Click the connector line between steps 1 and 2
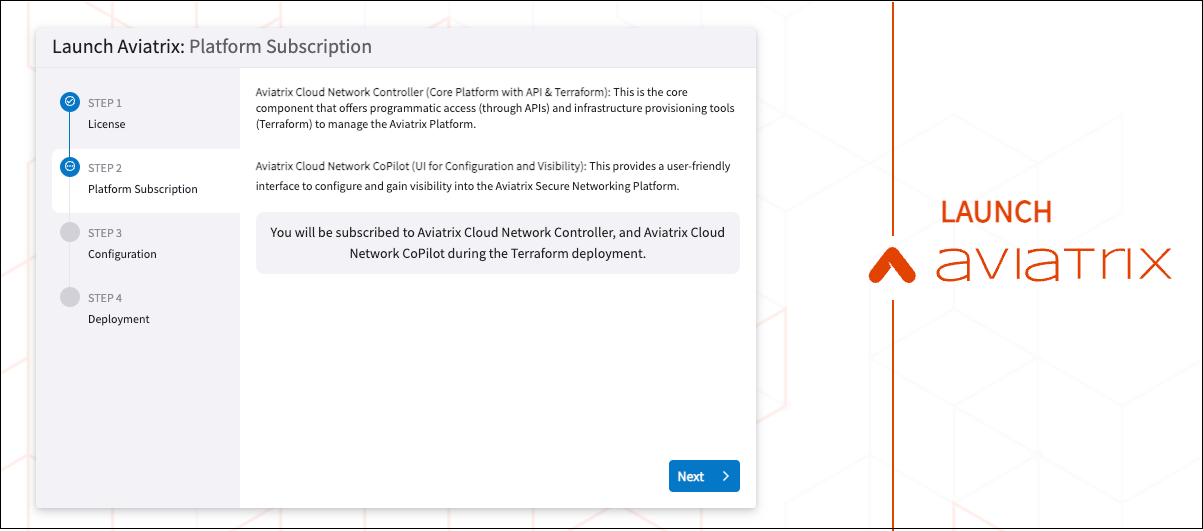The width and height of the screenshot is (1203, 531). click(x=69, y=135)
